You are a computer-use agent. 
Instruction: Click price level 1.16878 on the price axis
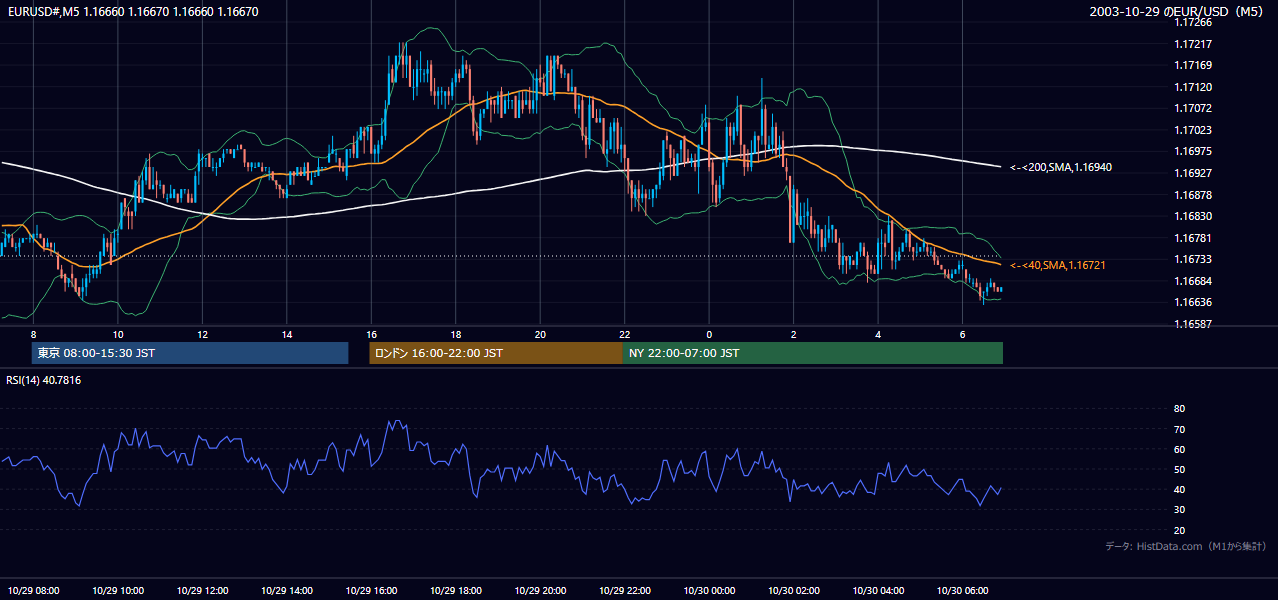[x=1193, y=195]
